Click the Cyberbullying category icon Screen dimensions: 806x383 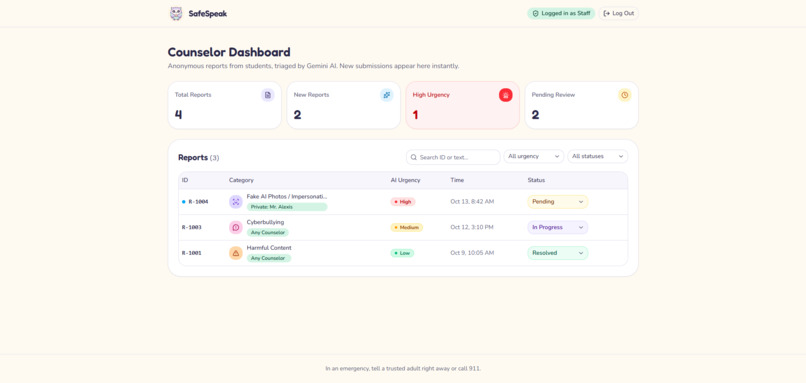(235, 227)
